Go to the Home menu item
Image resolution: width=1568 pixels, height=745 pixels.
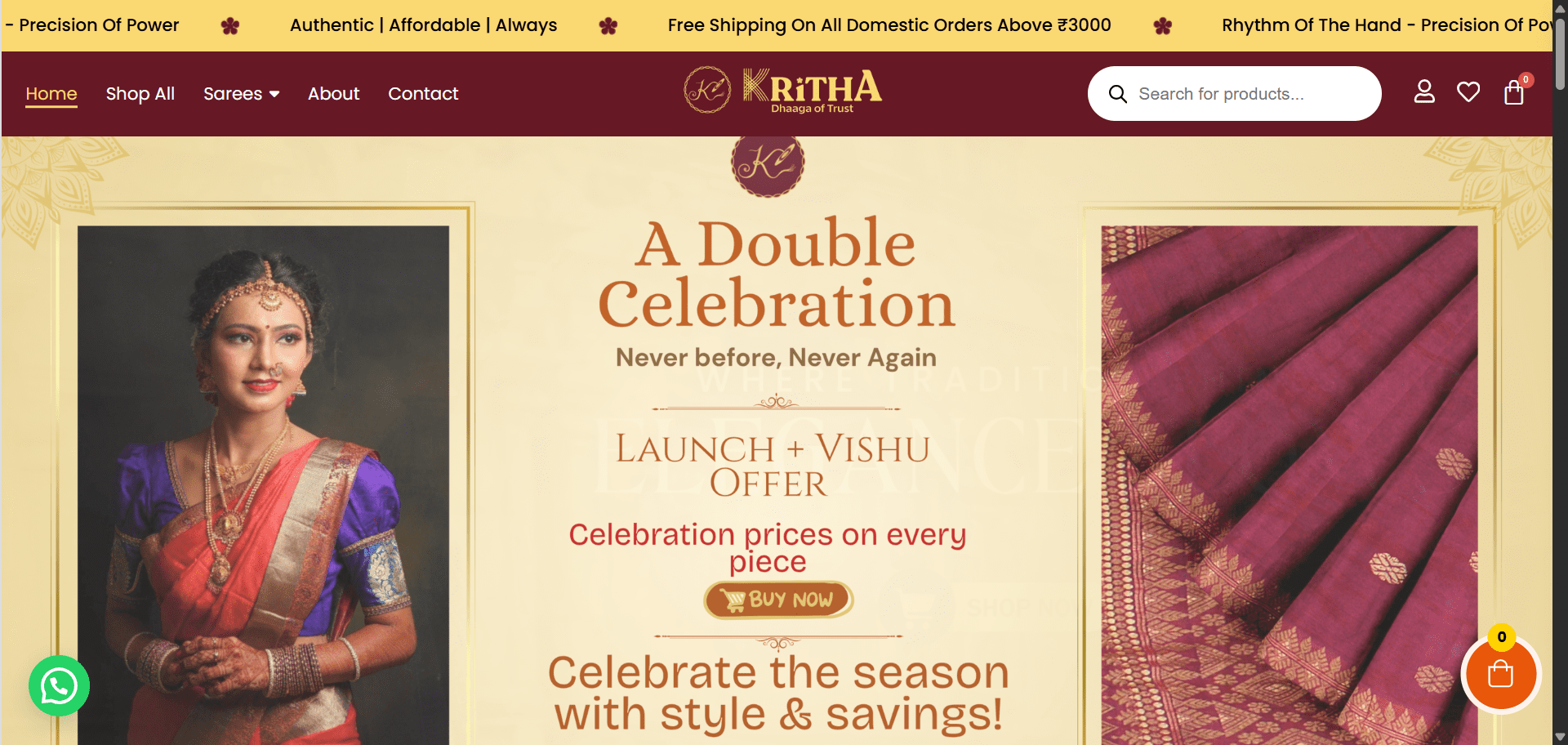(x=51, y=94)
